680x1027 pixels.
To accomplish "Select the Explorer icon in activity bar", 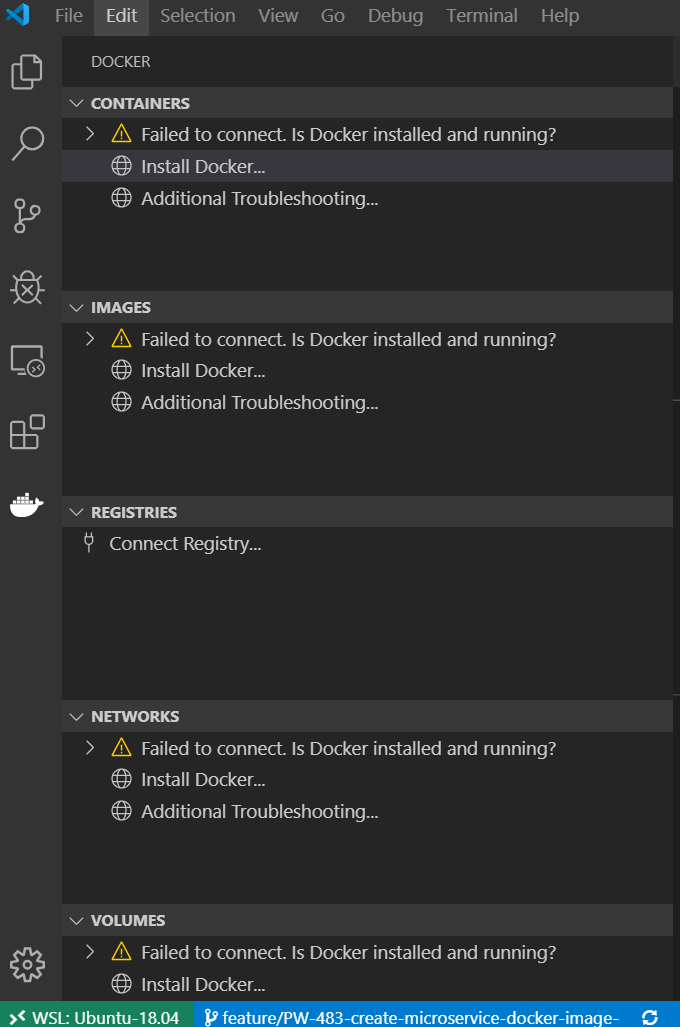I will point(26,71).
